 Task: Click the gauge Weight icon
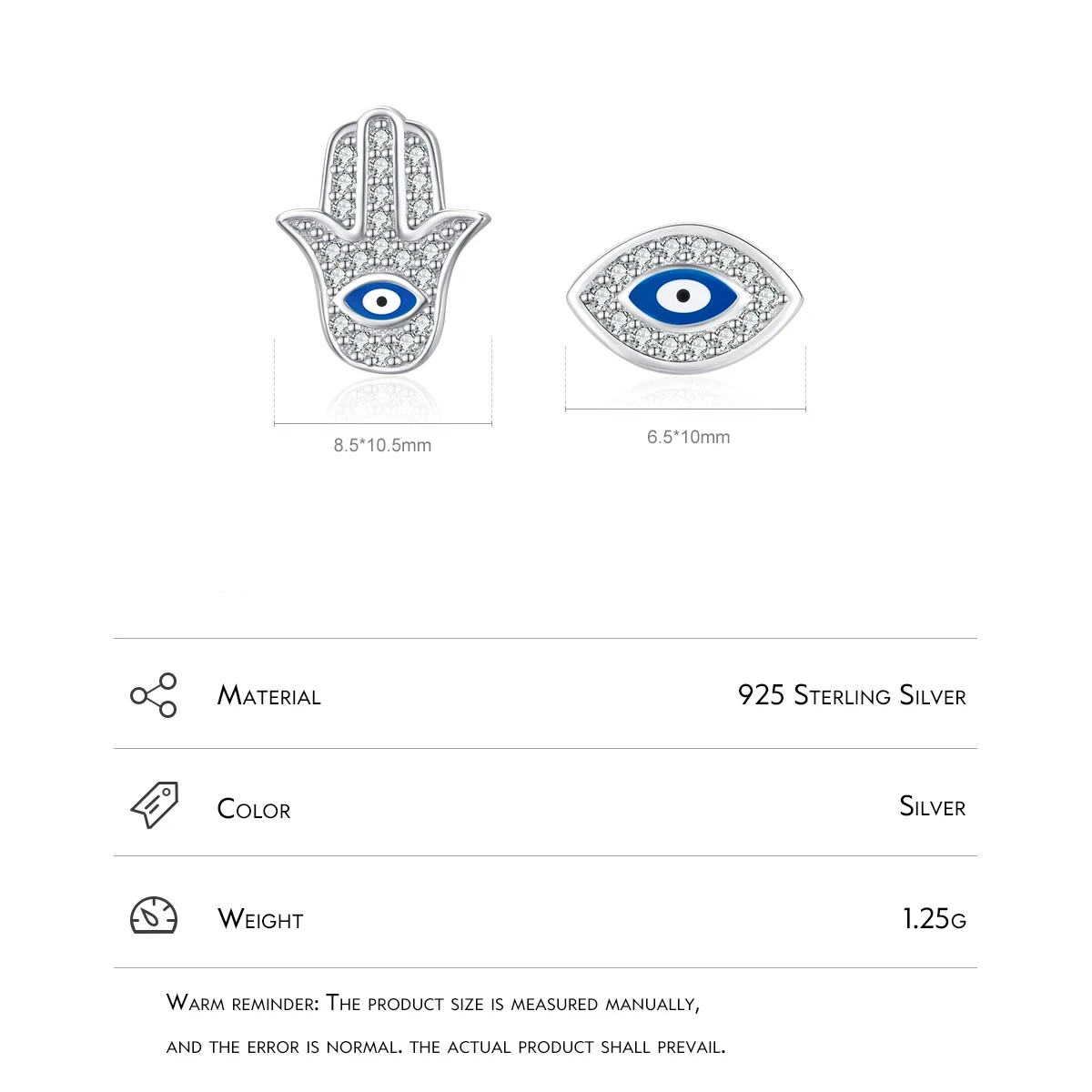point(154,915)
